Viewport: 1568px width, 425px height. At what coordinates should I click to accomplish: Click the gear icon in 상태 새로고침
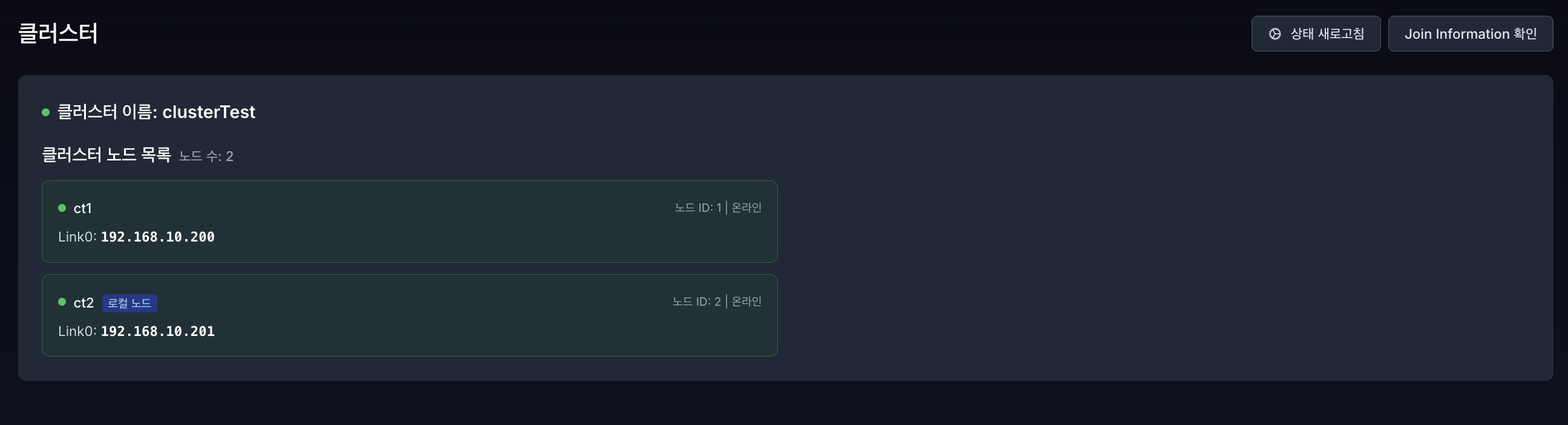pyautogui.click(x=1275, y=34)
